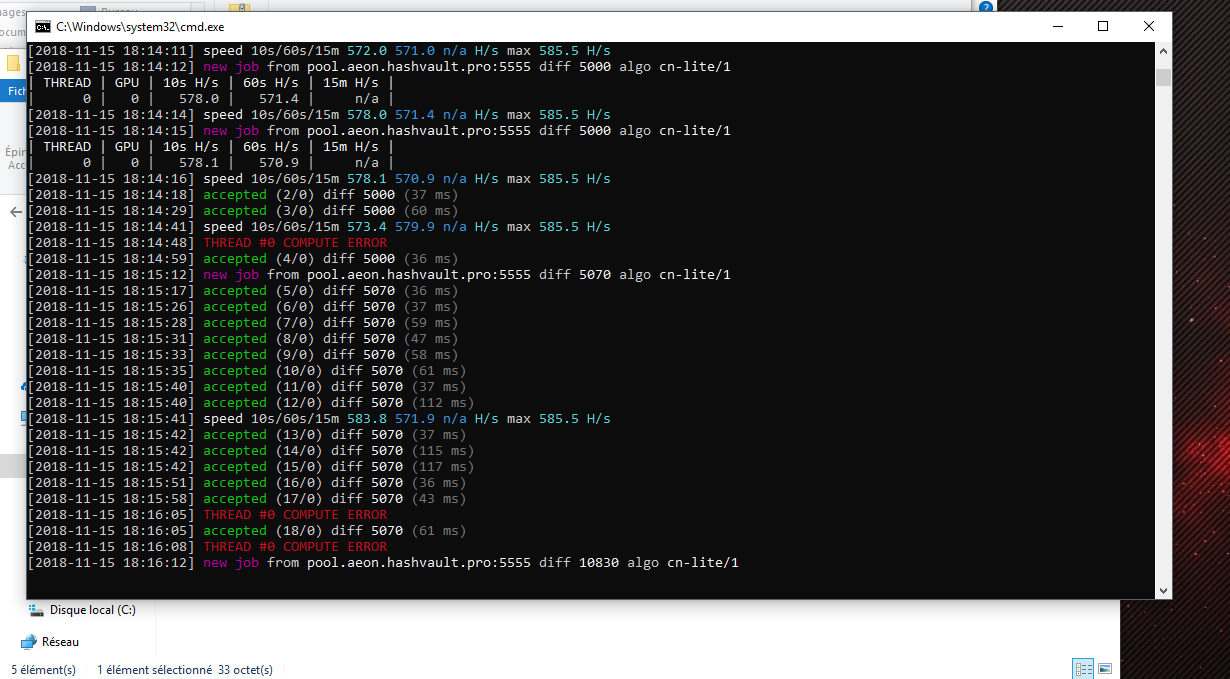This screenshot has width=1230, height=679.
Task: Open the Documents folder from the sidebar
Action: pyautogui.click(x=12, y=30)
